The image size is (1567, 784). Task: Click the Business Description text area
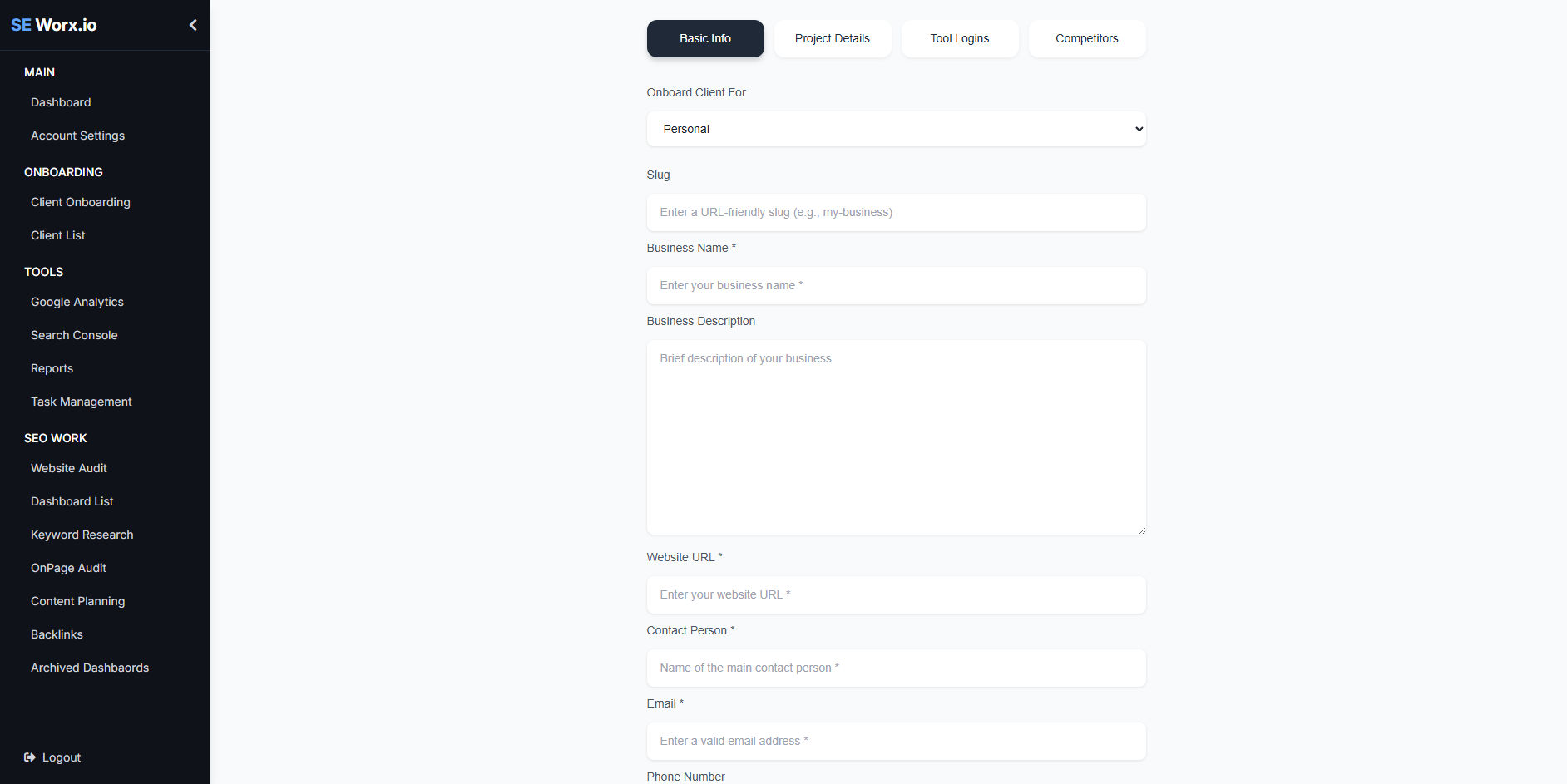coord(896,437)
